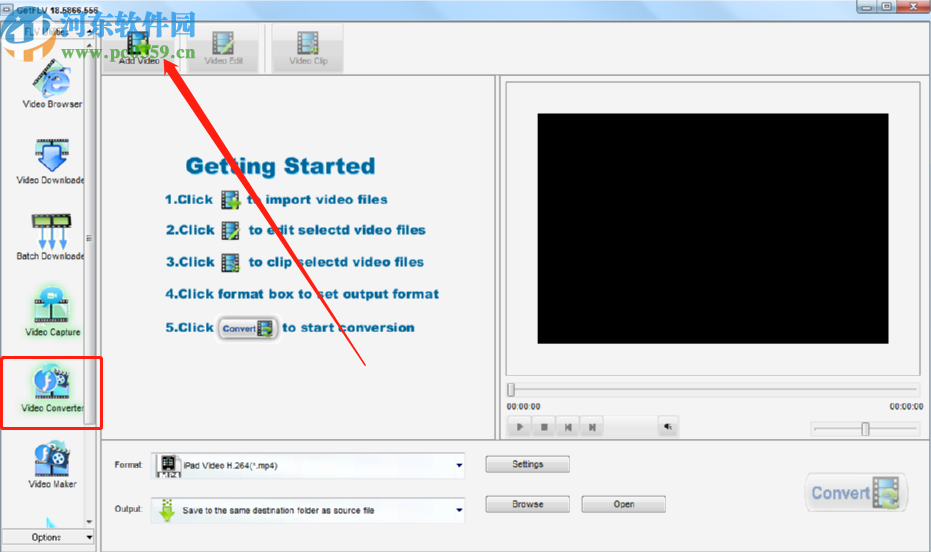
Task: Click the end time 00:00:00 label
Action: 906,407
